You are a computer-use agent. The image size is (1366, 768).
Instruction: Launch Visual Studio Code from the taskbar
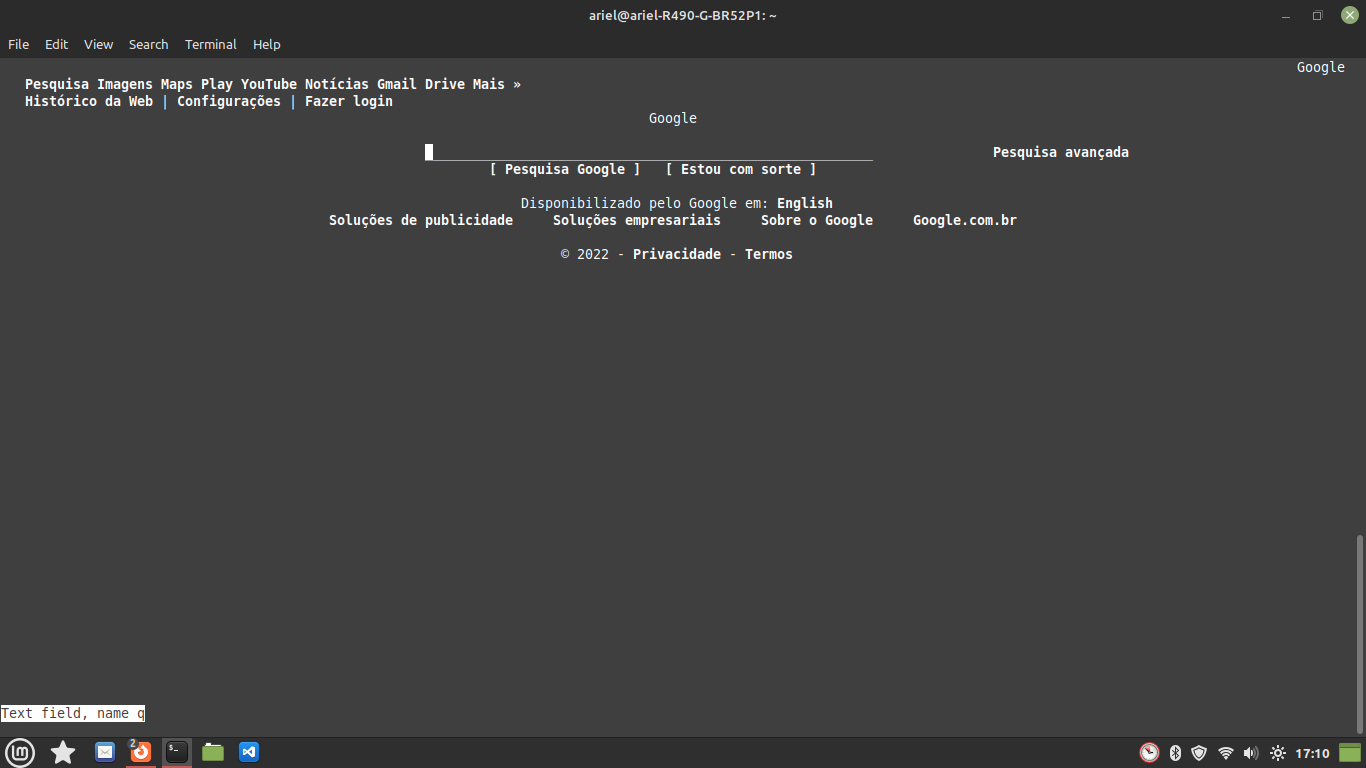248,752
